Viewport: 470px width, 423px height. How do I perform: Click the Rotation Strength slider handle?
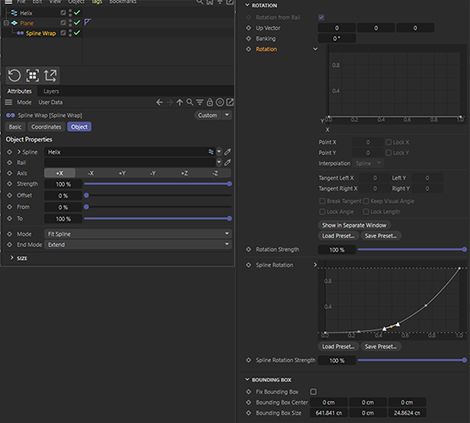pyautogui.click(x=464, y=249)
